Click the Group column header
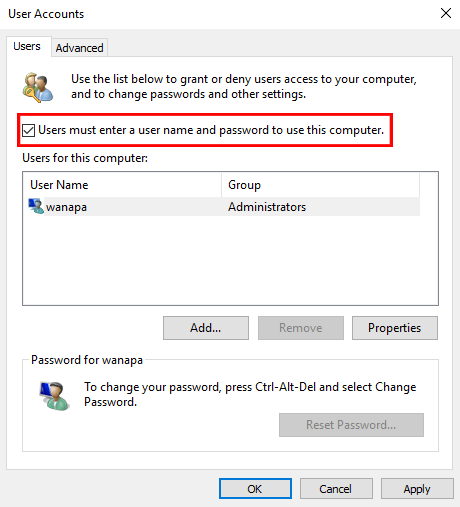This screenshot has height=507, width=460. (x=320, y=185)
